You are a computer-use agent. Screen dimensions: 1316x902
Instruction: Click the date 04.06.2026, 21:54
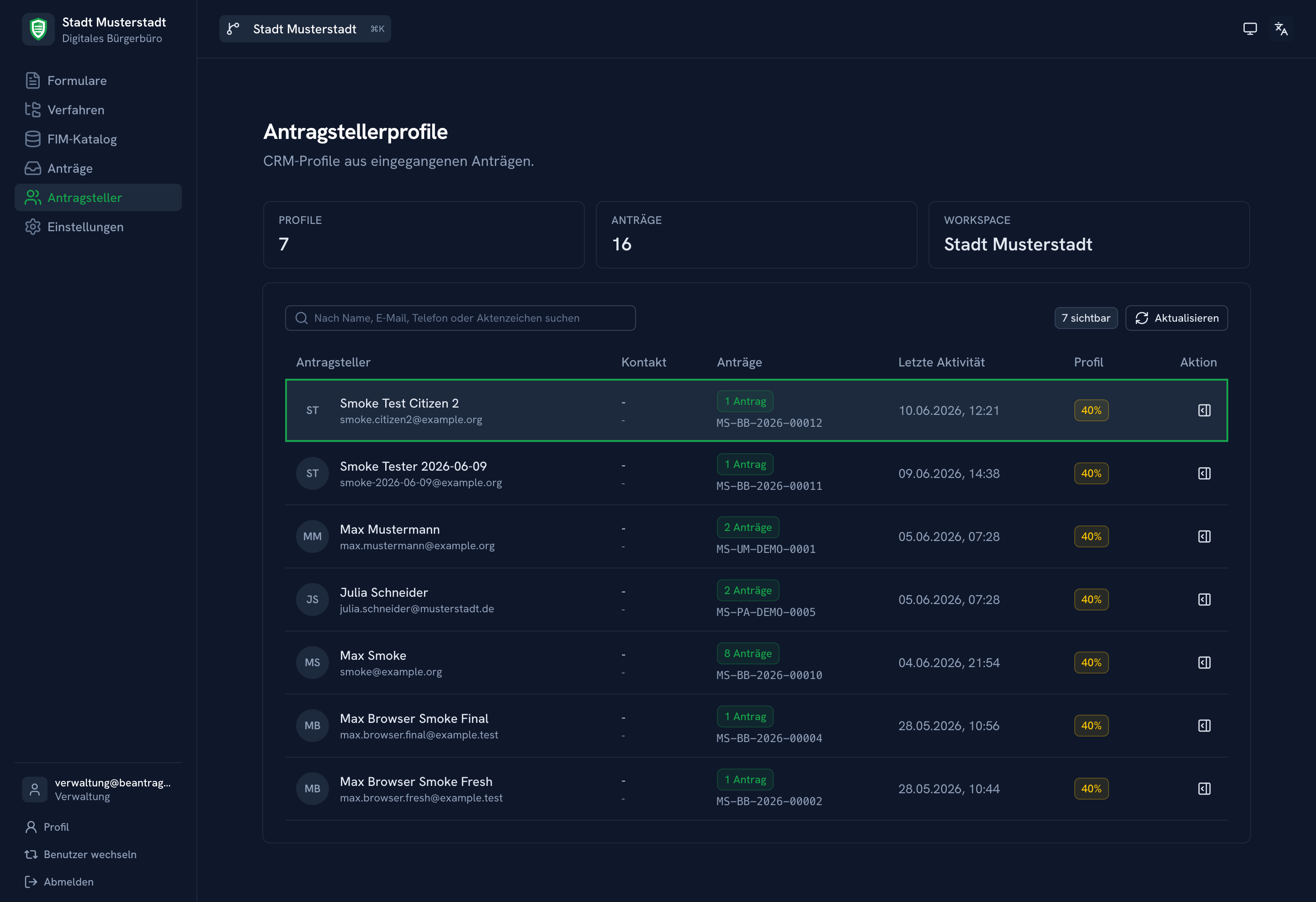point(949,663)
